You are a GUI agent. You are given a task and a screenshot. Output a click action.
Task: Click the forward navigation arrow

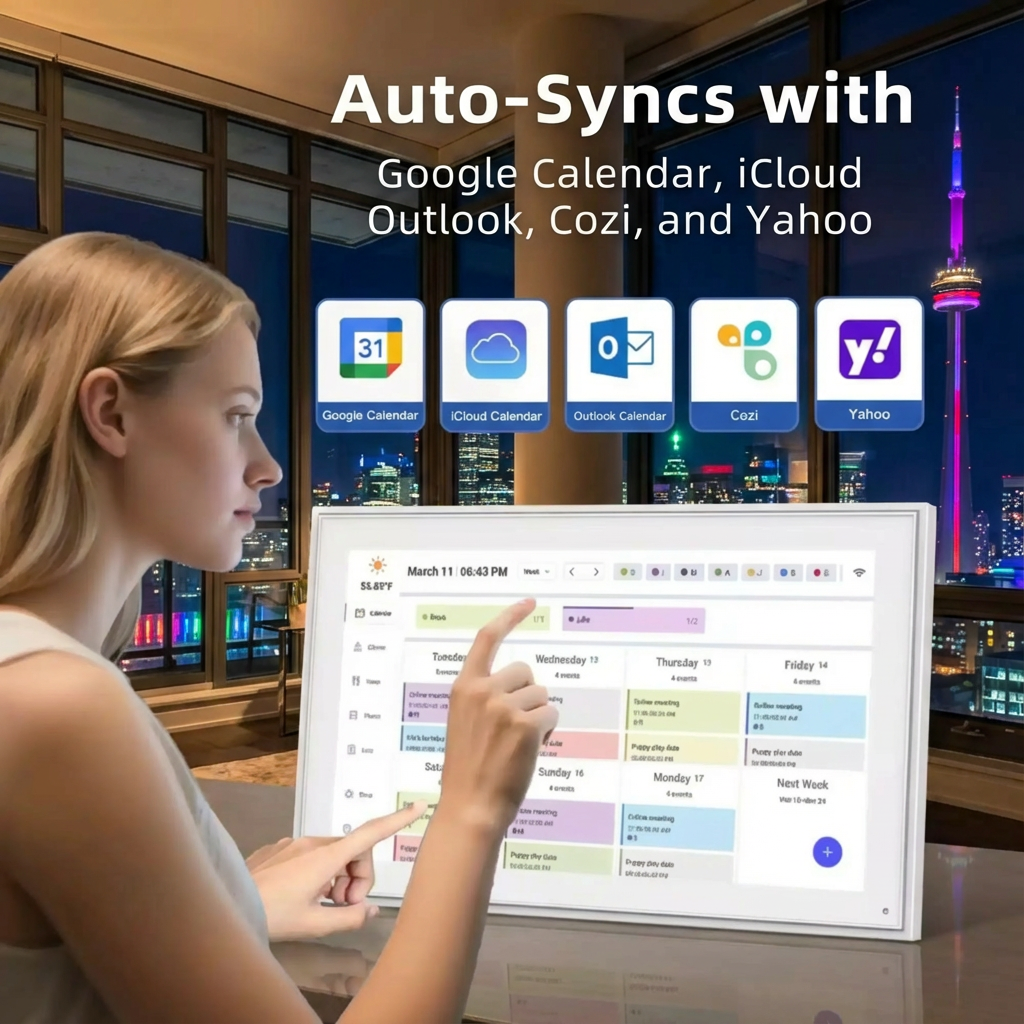tap(596, 572)
